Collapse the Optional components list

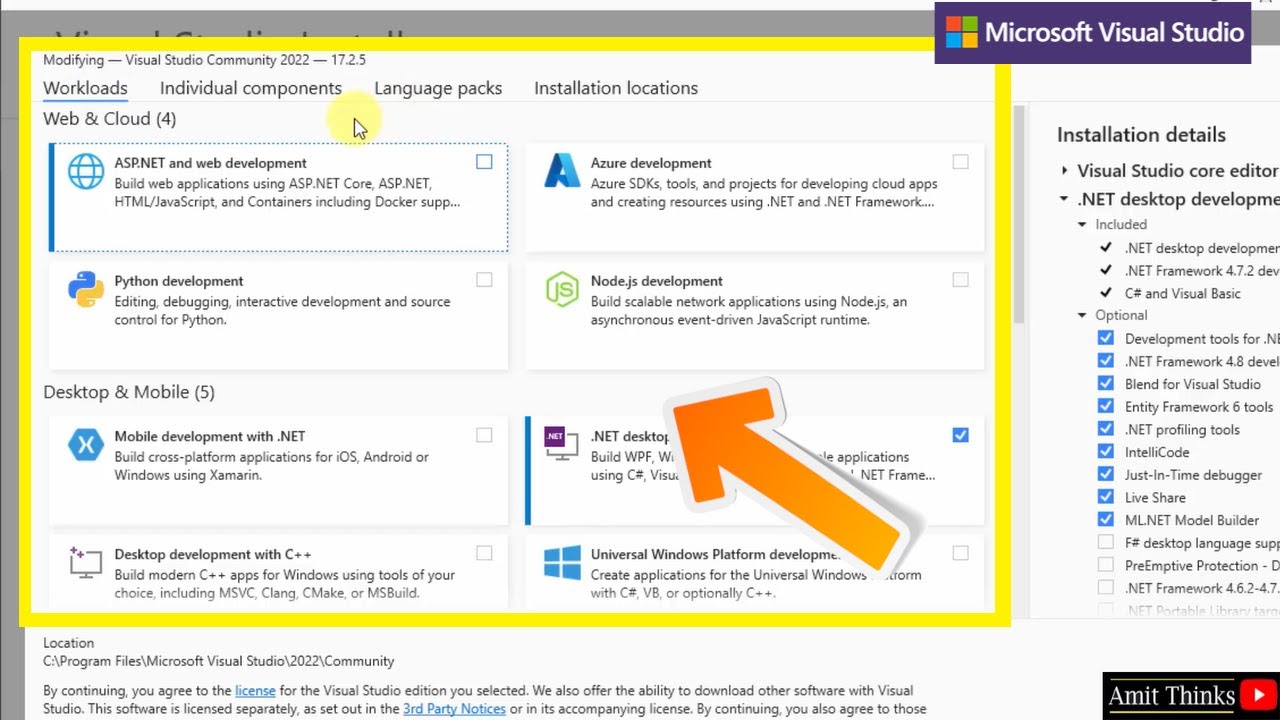pos(1082,316)
